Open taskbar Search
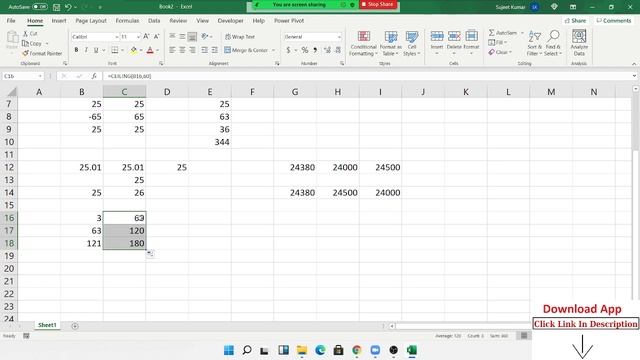This screenshot has height=360, width=640. point(247,350)
